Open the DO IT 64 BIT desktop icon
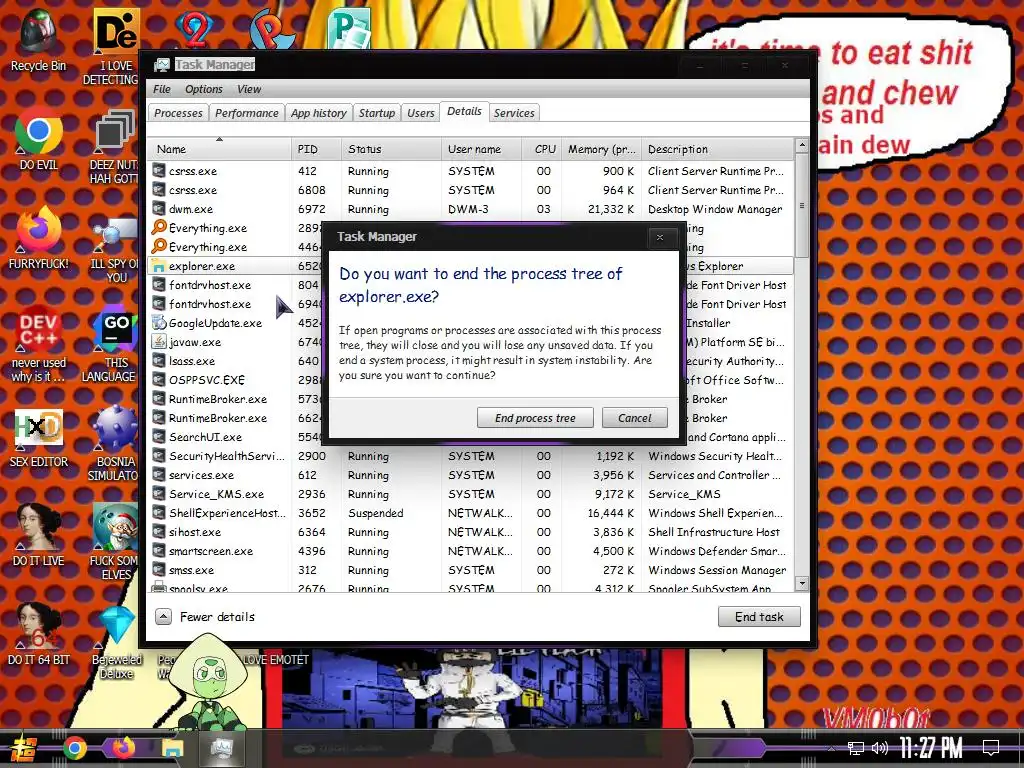Viewport: 1024px width, 768px height. click(x=39, y=633)
